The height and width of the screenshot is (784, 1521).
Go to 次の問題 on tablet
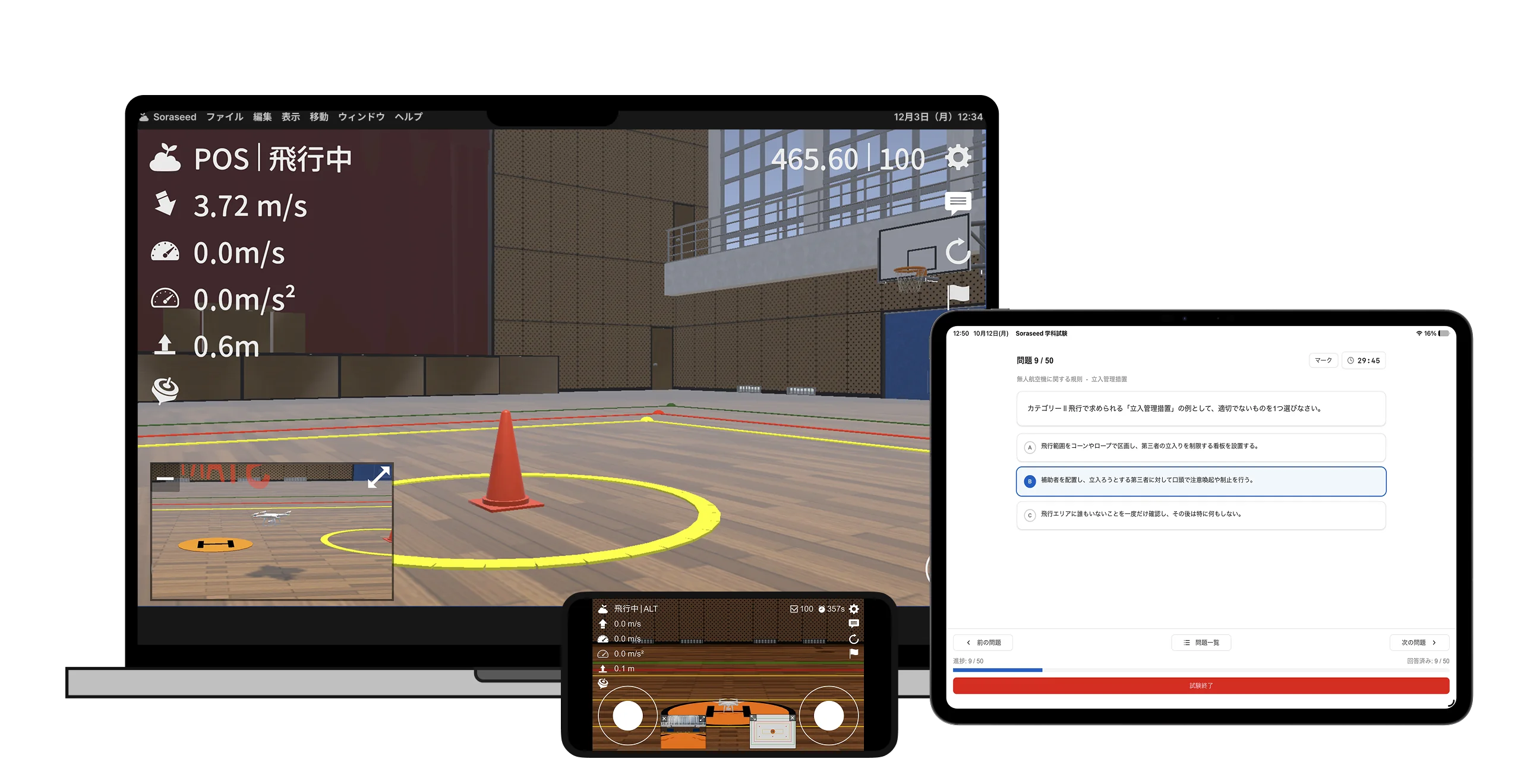[x=1419, y=643]
